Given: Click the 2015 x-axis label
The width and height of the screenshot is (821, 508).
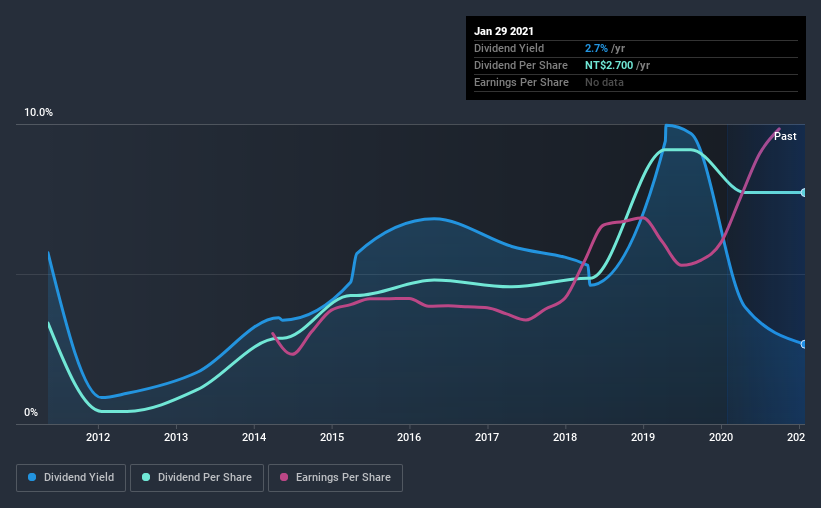Looking at the screenshot, I should click(332, 437).
